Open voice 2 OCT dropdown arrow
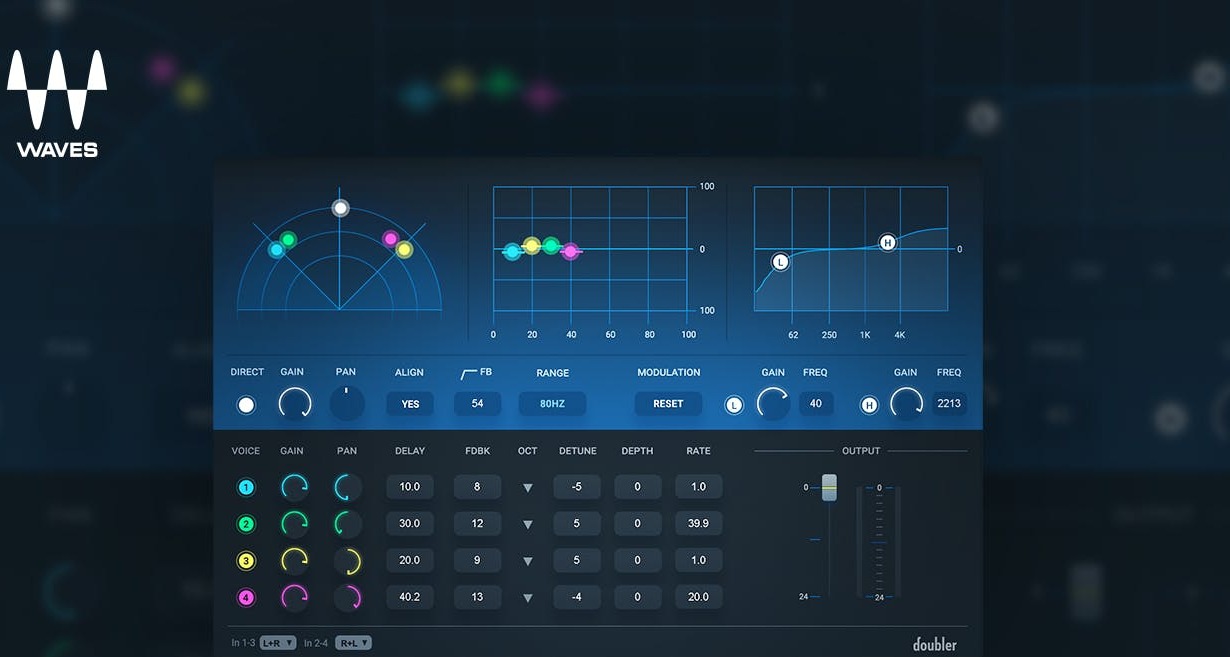This screenshot has height=657, width=1230. coord(528,525)
